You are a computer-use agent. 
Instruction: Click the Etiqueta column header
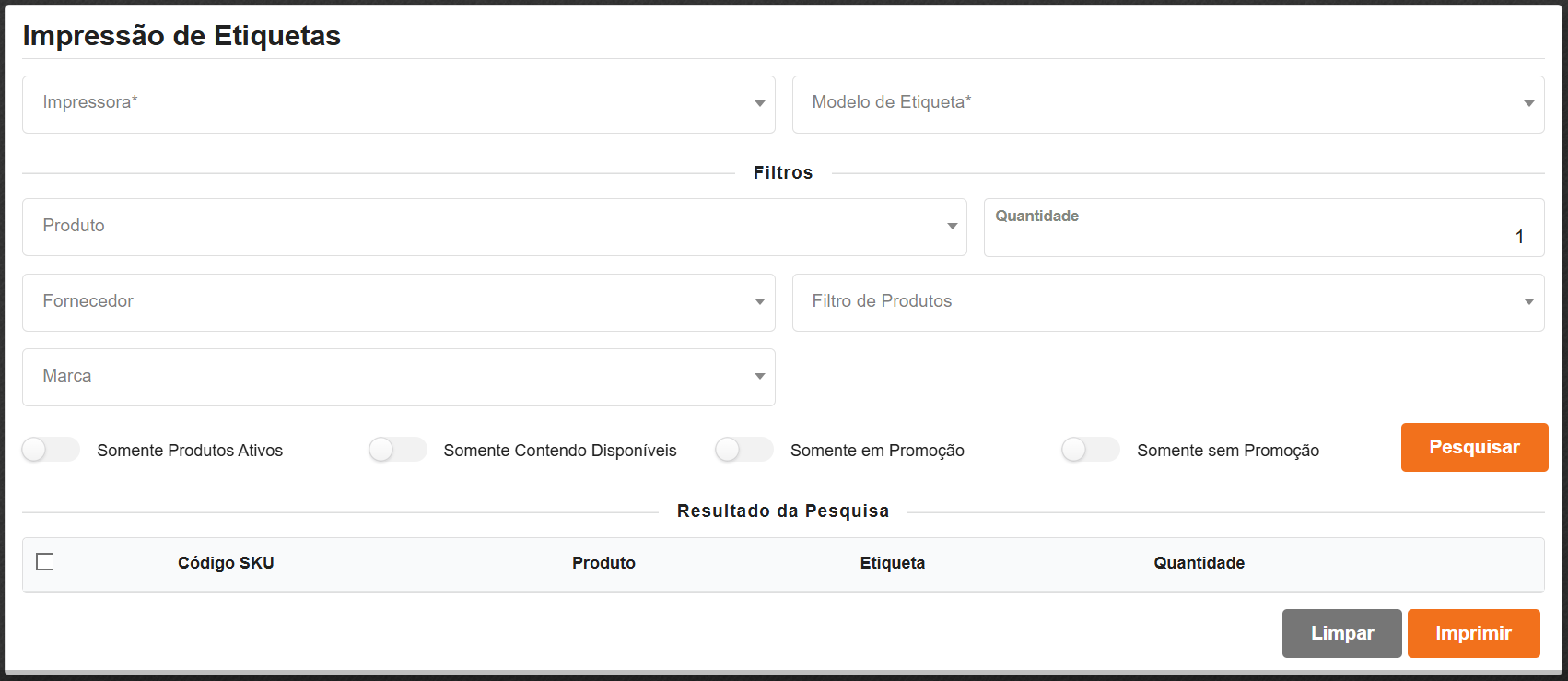coord(892,563)
